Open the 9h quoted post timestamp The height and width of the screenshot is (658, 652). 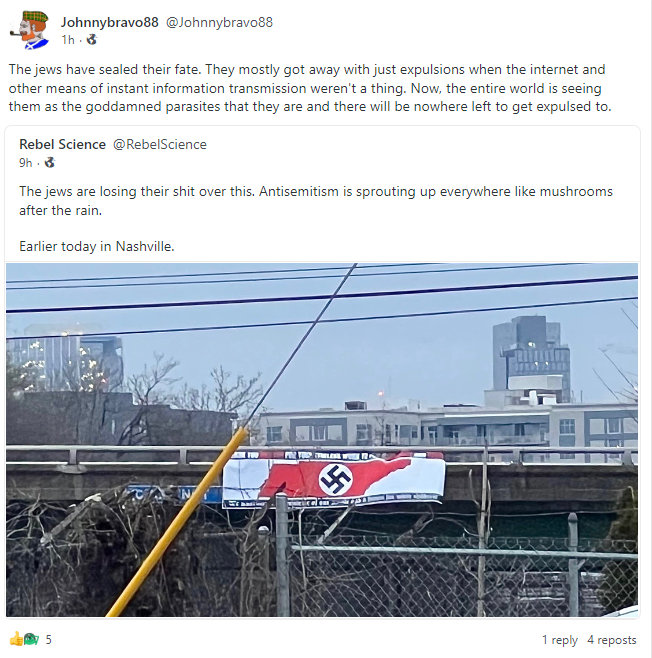pos(26,163)
